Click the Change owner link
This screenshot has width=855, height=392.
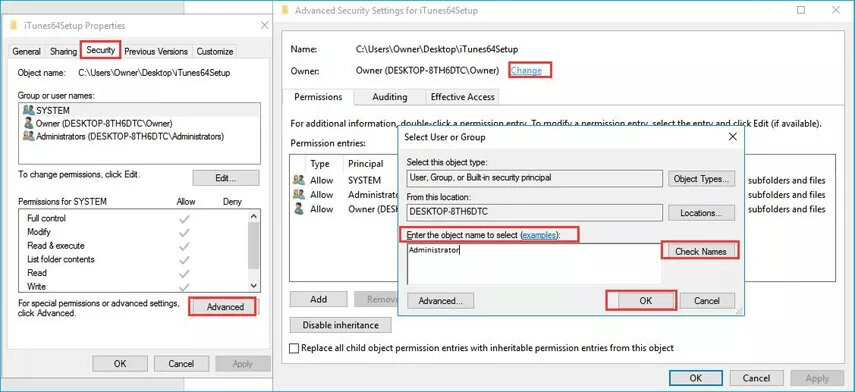pyautogui.click(x=526, y=70)
